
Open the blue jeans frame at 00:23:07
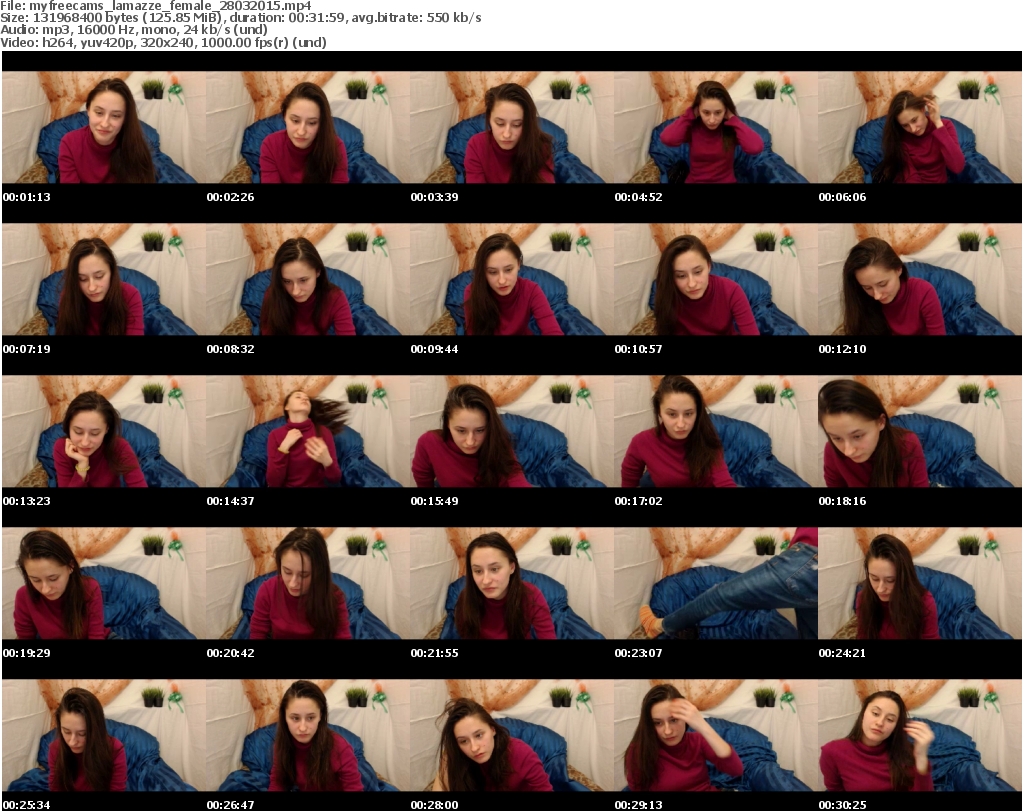tap(716, 584)
